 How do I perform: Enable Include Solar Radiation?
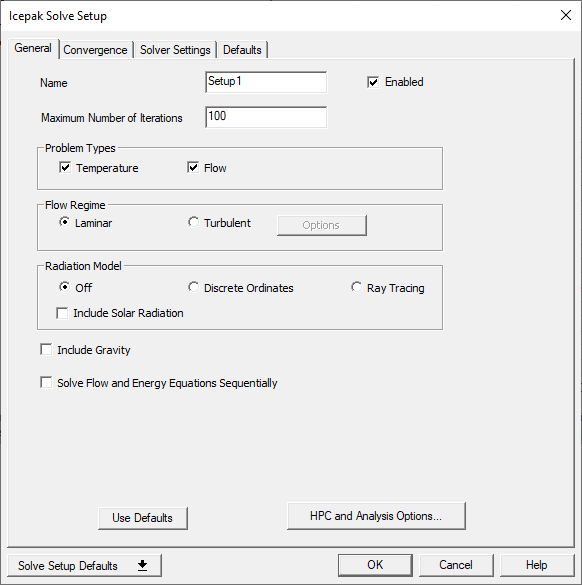(x=62, y=313)
